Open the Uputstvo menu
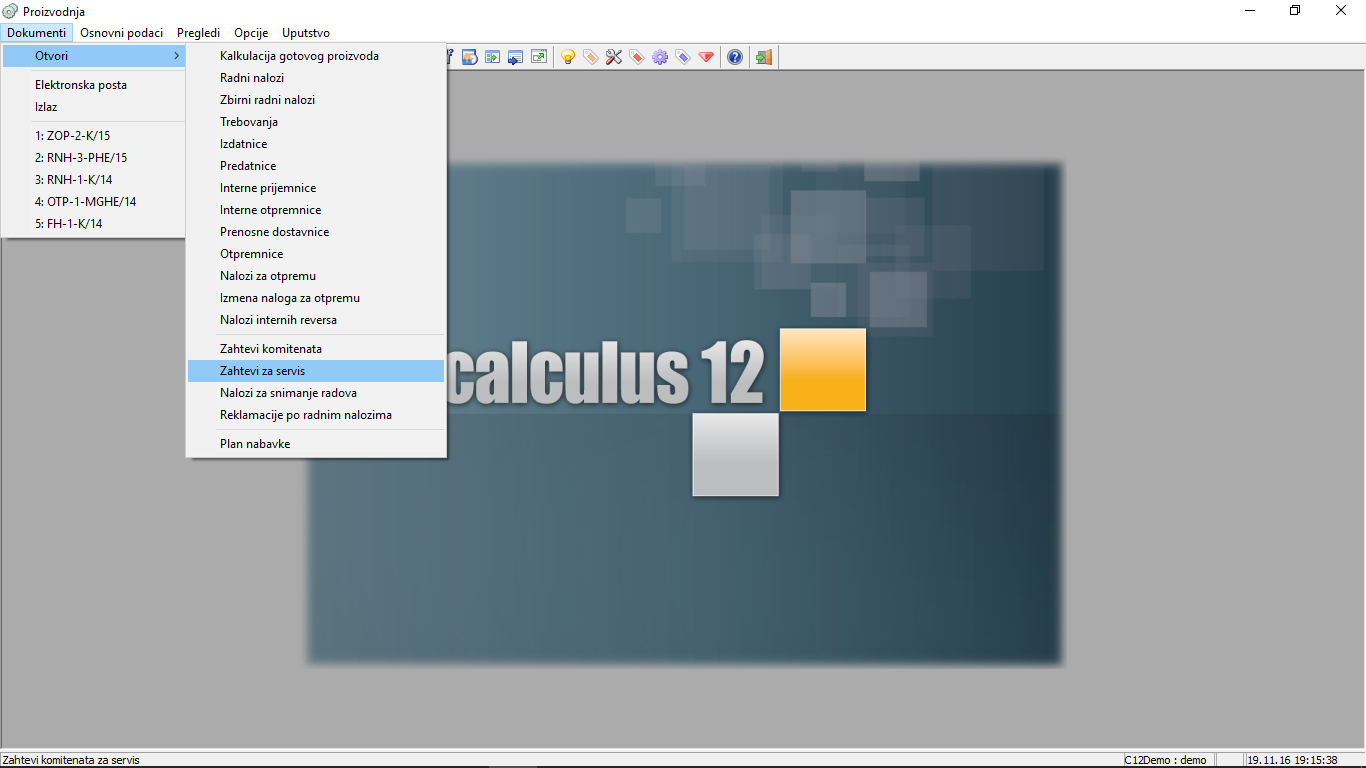Image resolution: width=1366 pixels, height=768 pixels. pyautogui.click(x=306, y=33)
